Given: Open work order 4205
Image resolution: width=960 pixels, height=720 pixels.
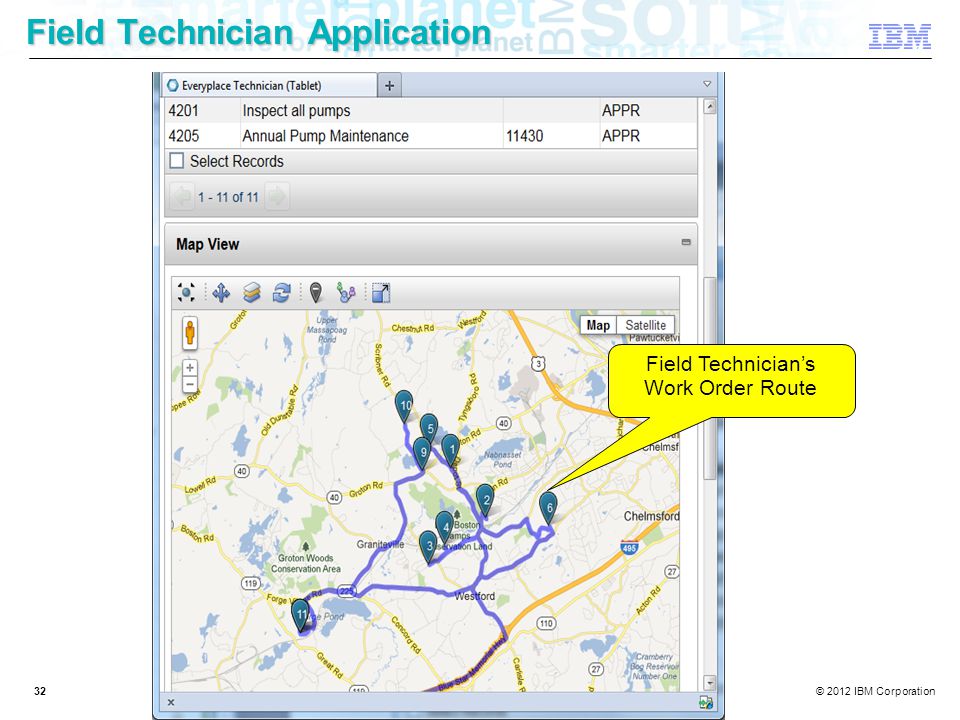Looking at the screenshot, I should (x=184, y=135).
